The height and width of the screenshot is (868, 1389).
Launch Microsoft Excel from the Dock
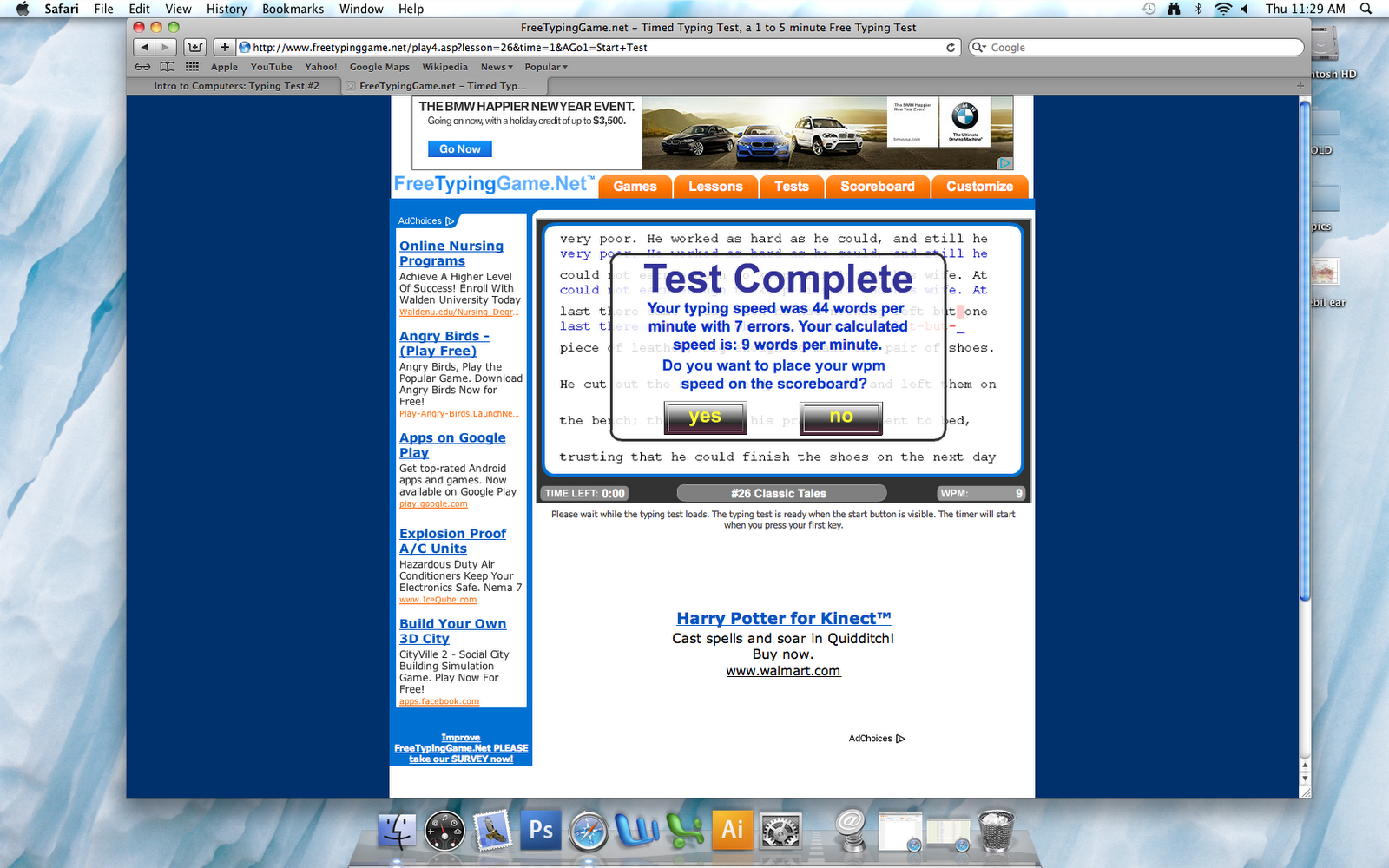click(x=685, y=830)
